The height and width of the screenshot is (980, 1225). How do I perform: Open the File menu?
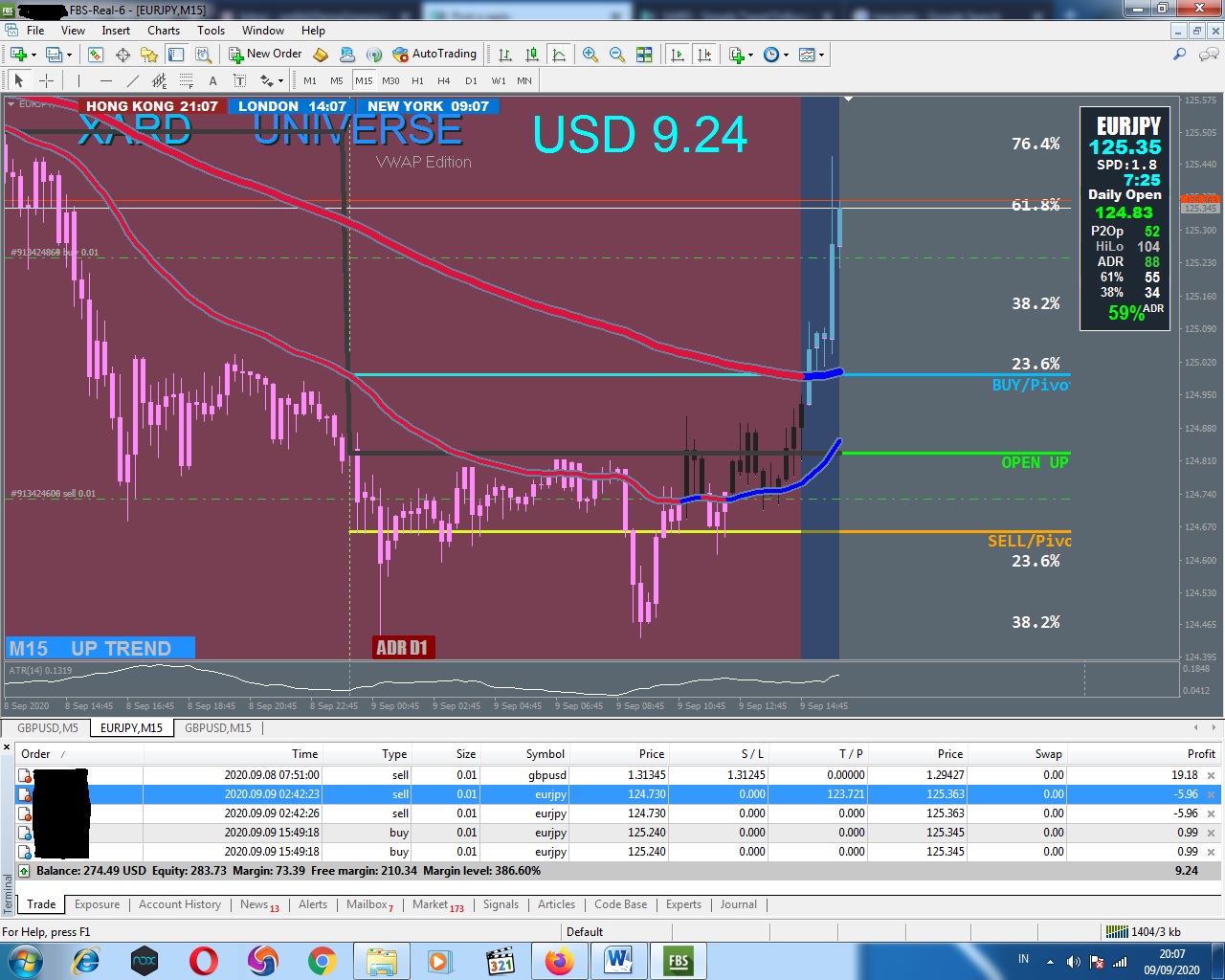pyautogui.click(x=35, y=30)
